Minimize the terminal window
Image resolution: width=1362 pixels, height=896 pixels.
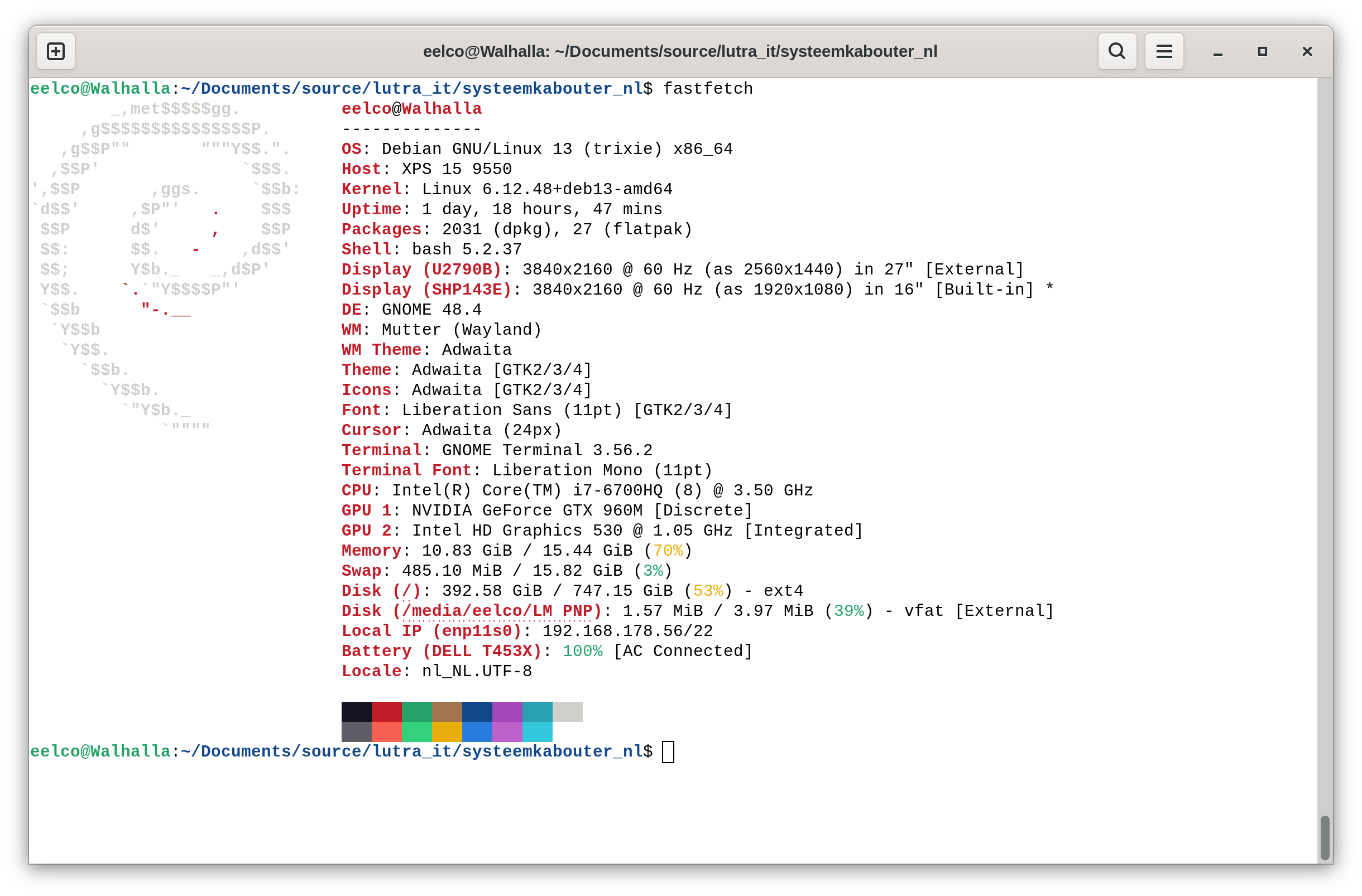click(x=1218, y=52)
